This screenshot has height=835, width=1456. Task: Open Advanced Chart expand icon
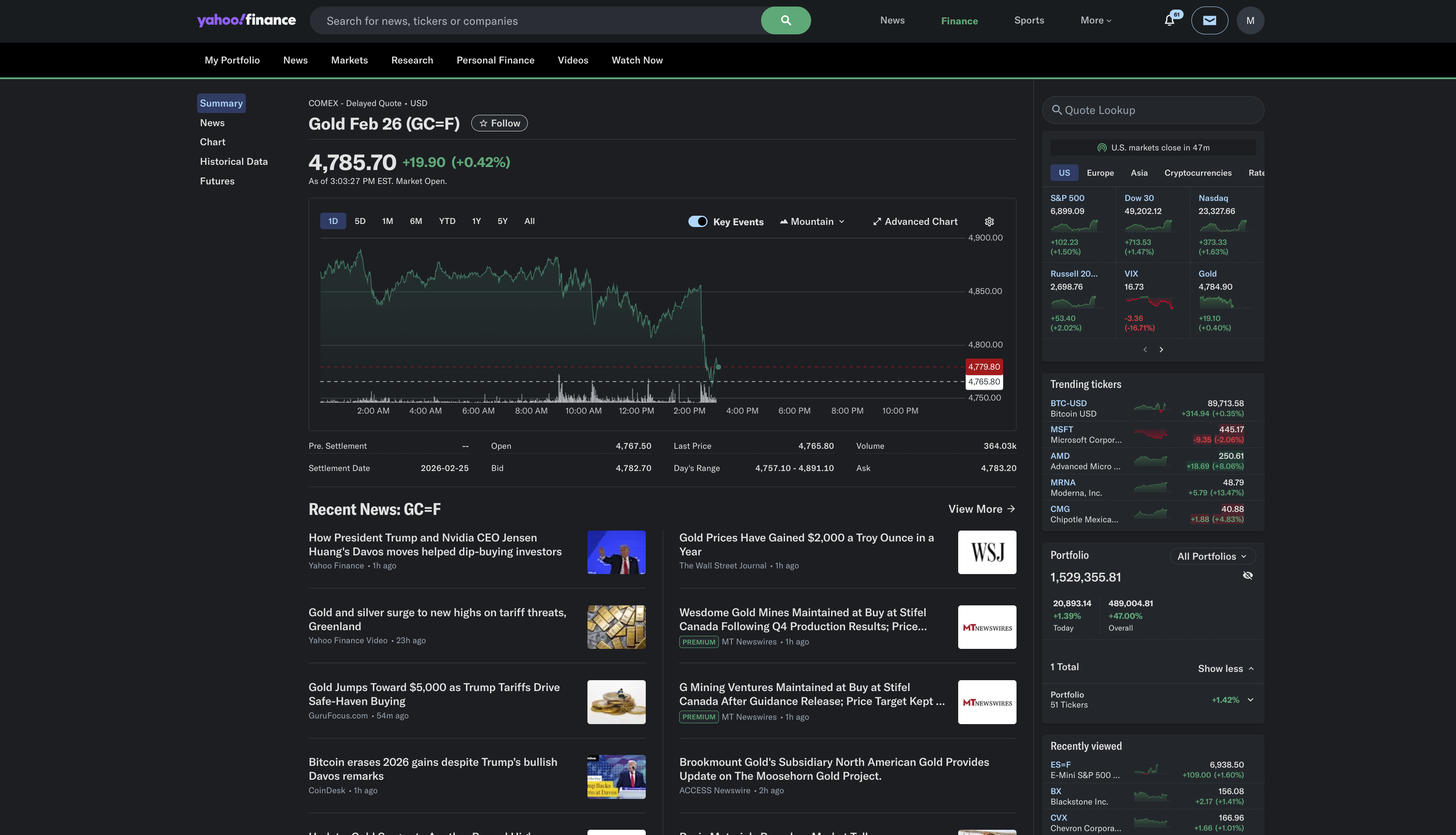point(877,221)
